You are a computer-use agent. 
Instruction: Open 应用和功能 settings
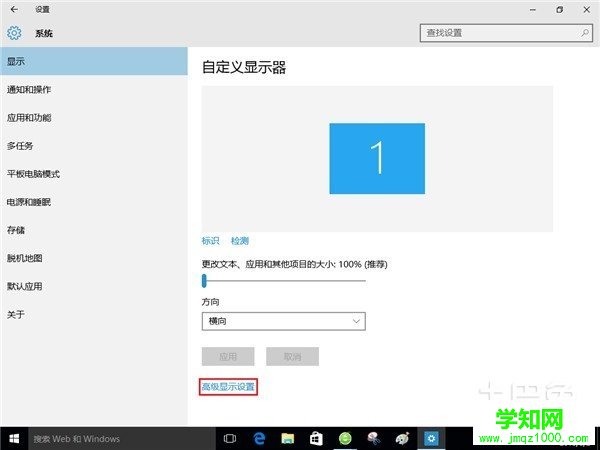pyautogui.click(x=94, y=117)
